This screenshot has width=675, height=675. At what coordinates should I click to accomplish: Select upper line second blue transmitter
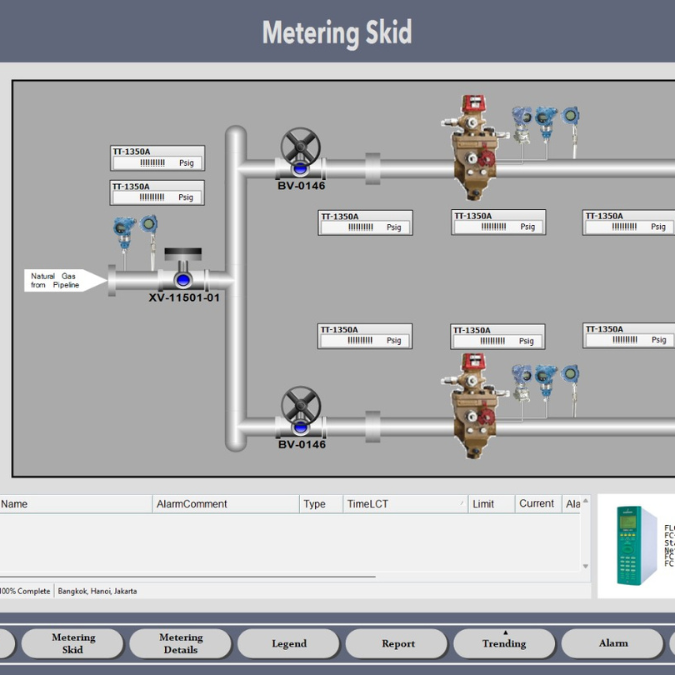tap(546, 123)
